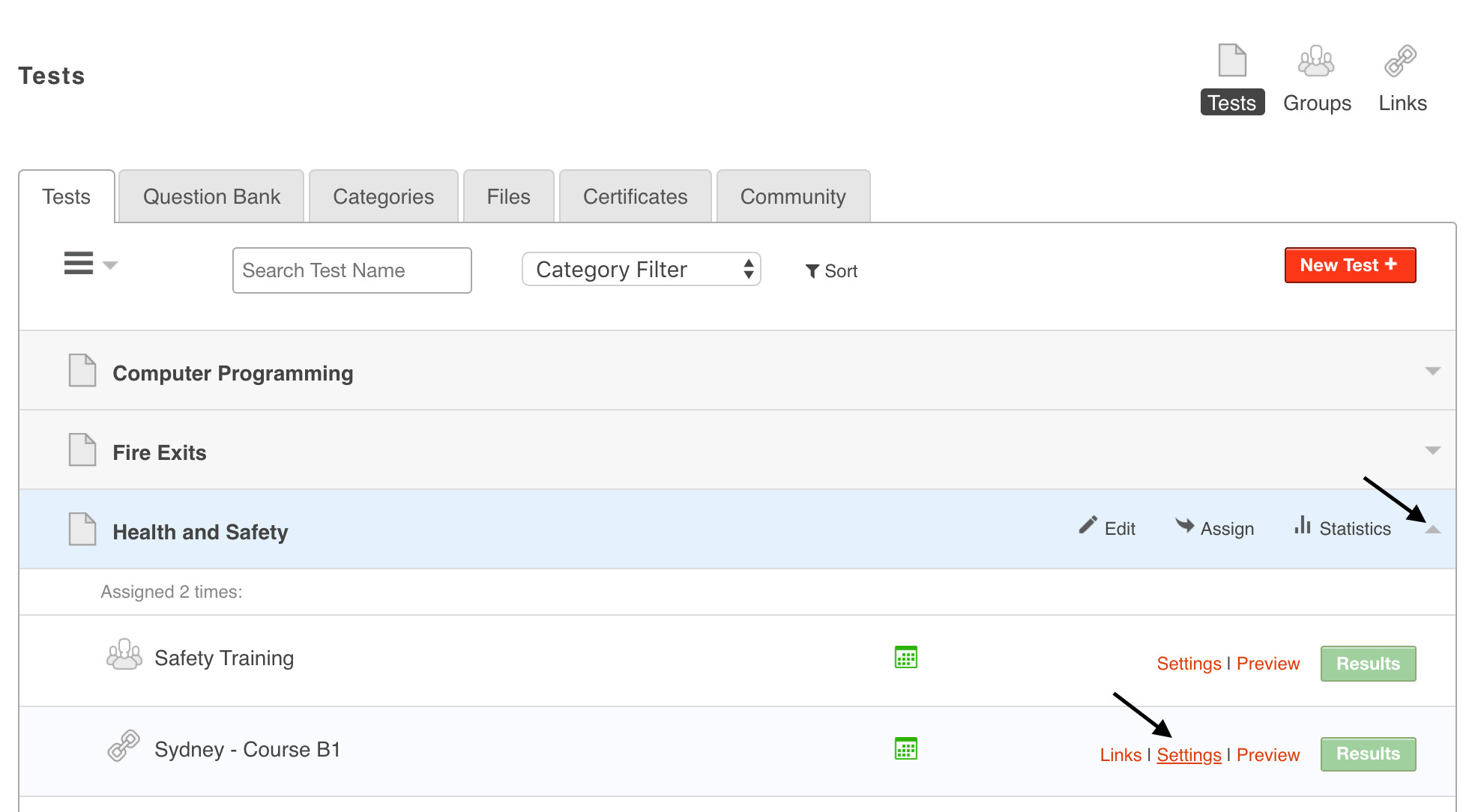Click the New Test + button

click(x=1349, y=265)
